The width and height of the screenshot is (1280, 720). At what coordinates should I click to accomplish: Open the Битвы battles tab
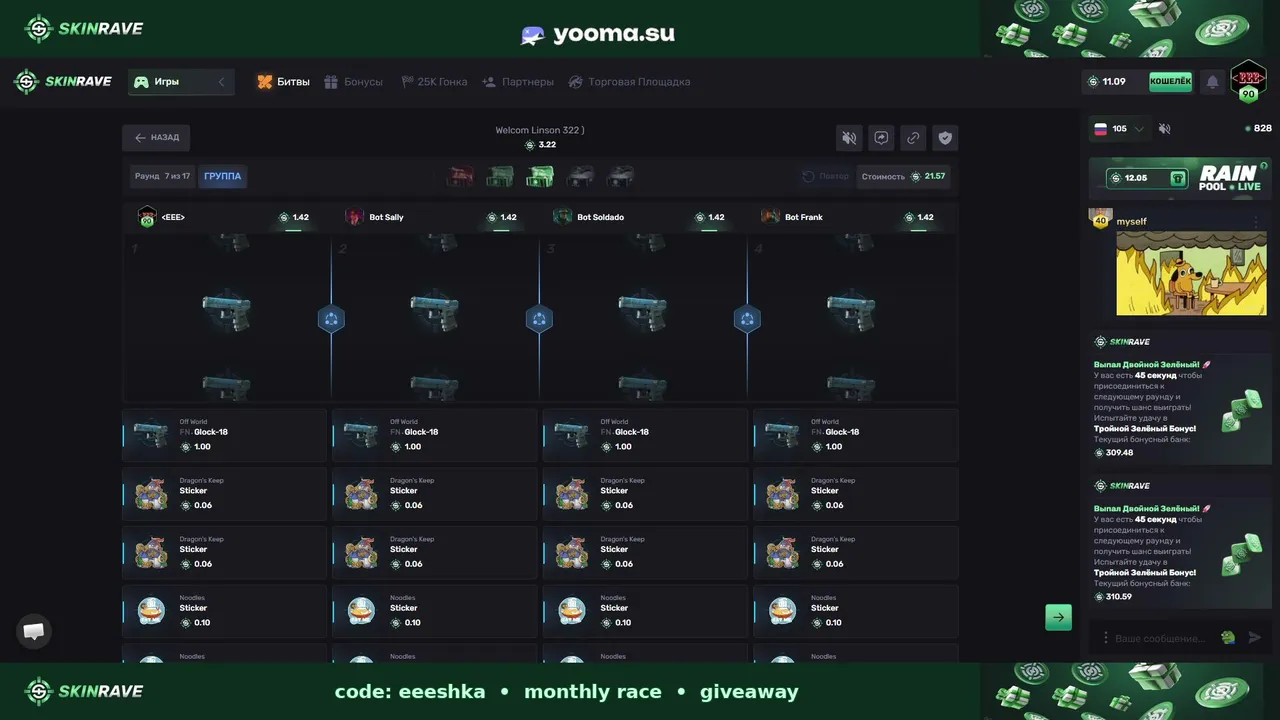(x=283, y=82)
